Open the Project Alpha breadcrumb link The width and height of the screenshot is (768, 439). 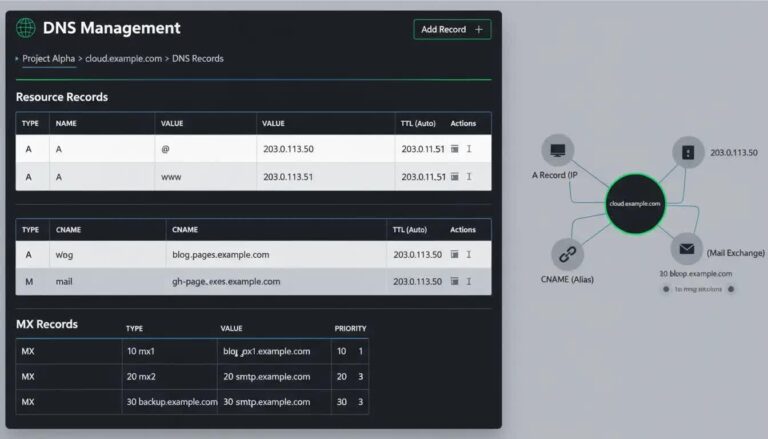point(48,58)
